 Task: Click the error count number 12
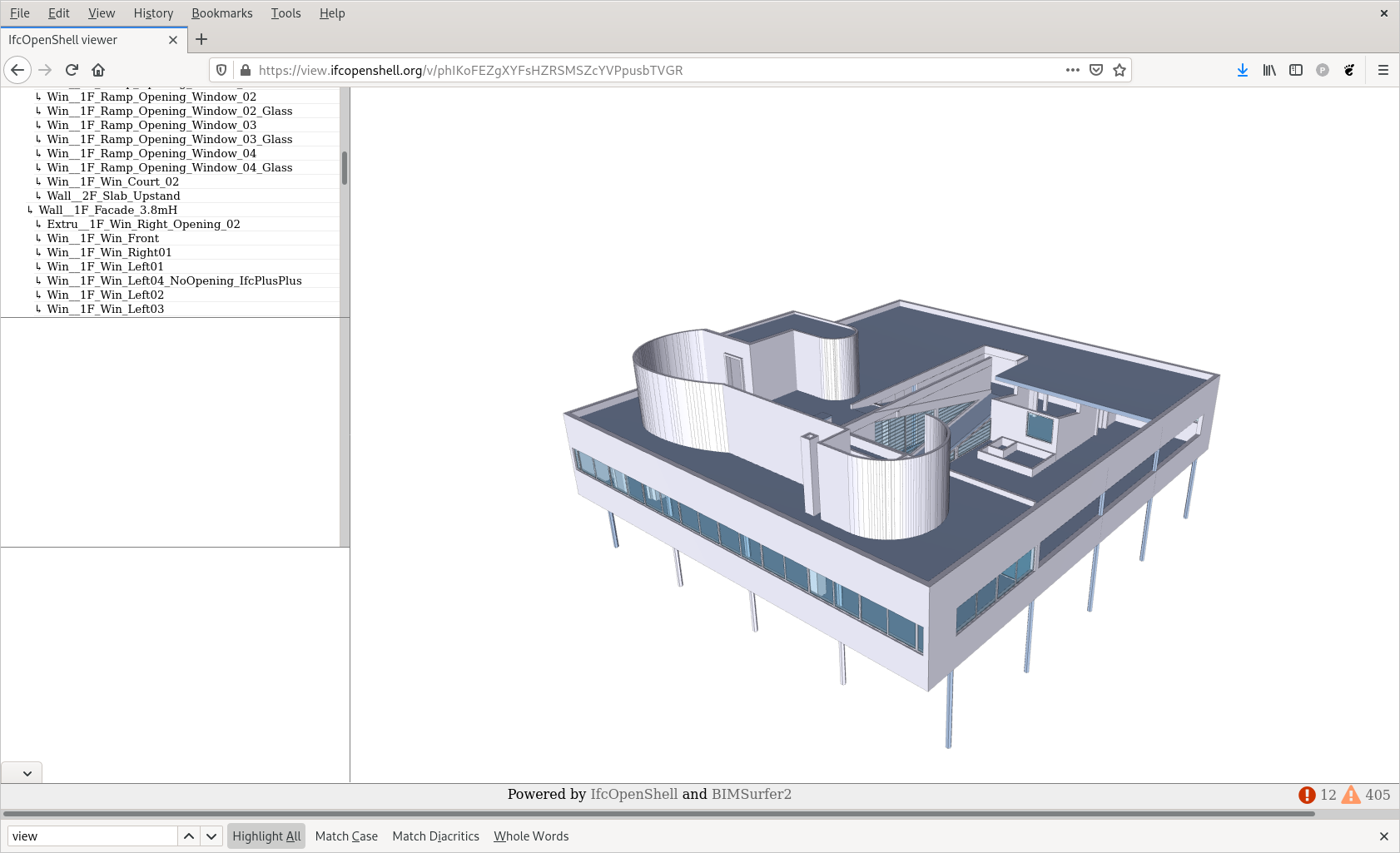(x=1328, y=795)
